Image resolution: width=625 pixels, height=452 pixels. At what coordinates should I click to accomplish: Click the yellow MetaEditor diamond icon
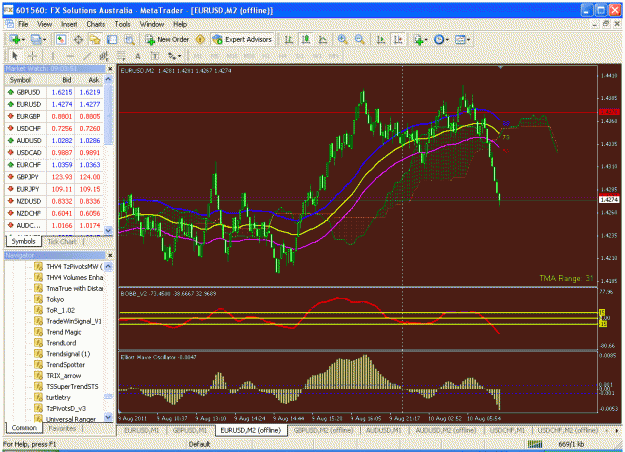200,39
